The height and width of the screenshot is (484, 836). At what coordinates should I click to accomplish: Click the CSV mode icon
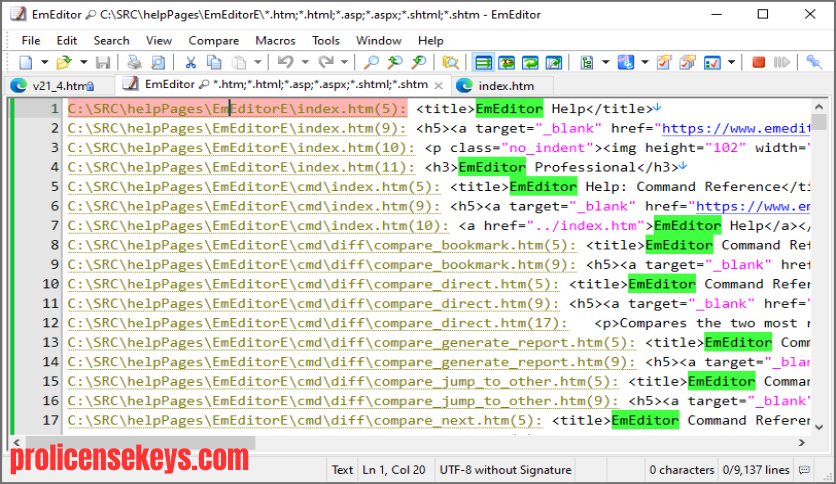point(587,62)
